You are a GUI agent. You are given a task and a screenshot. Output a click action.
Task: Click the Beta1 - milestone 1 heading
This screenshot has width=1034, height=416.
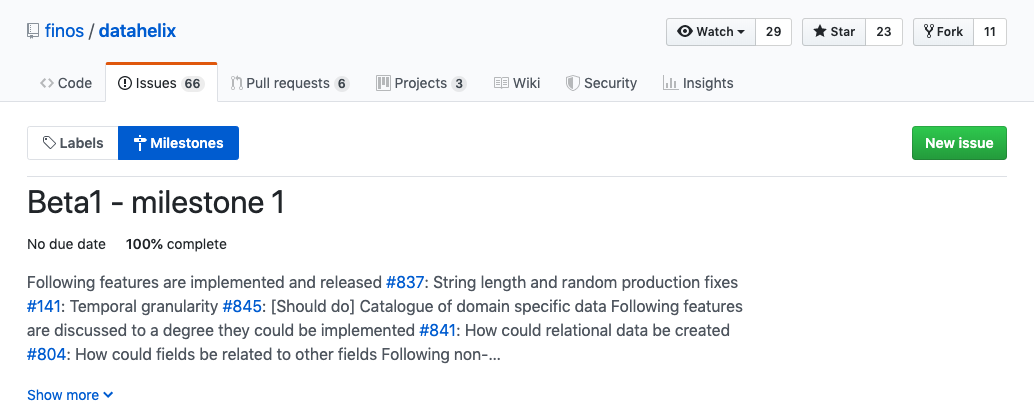pyautogui.click(x=156, y=202)
